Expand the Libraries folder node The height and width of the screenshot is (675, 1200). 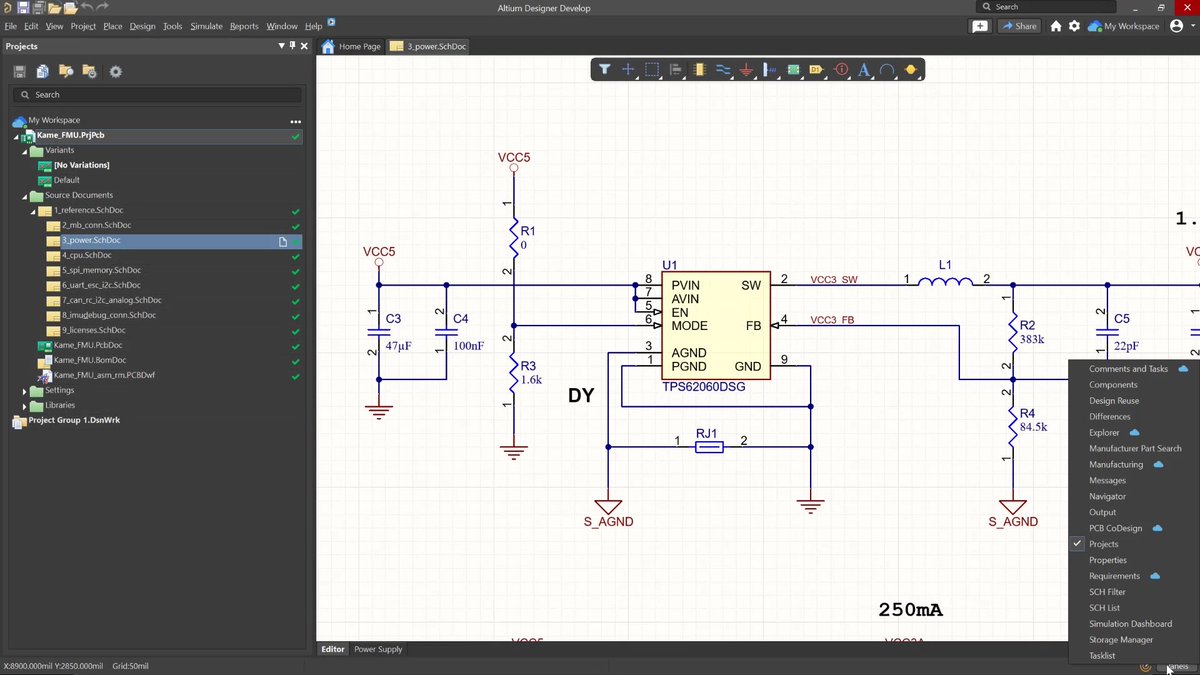25,405
